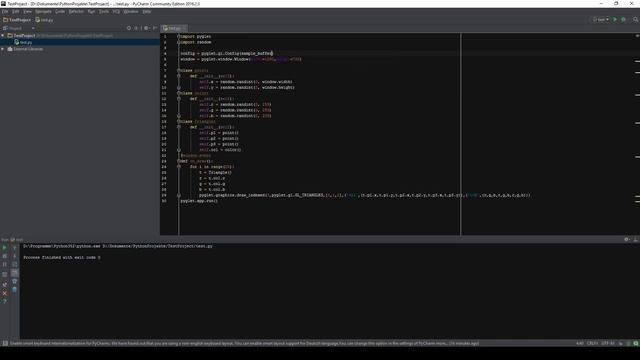
Task: Click Print icon in Run console
Action: pos(14,281)
